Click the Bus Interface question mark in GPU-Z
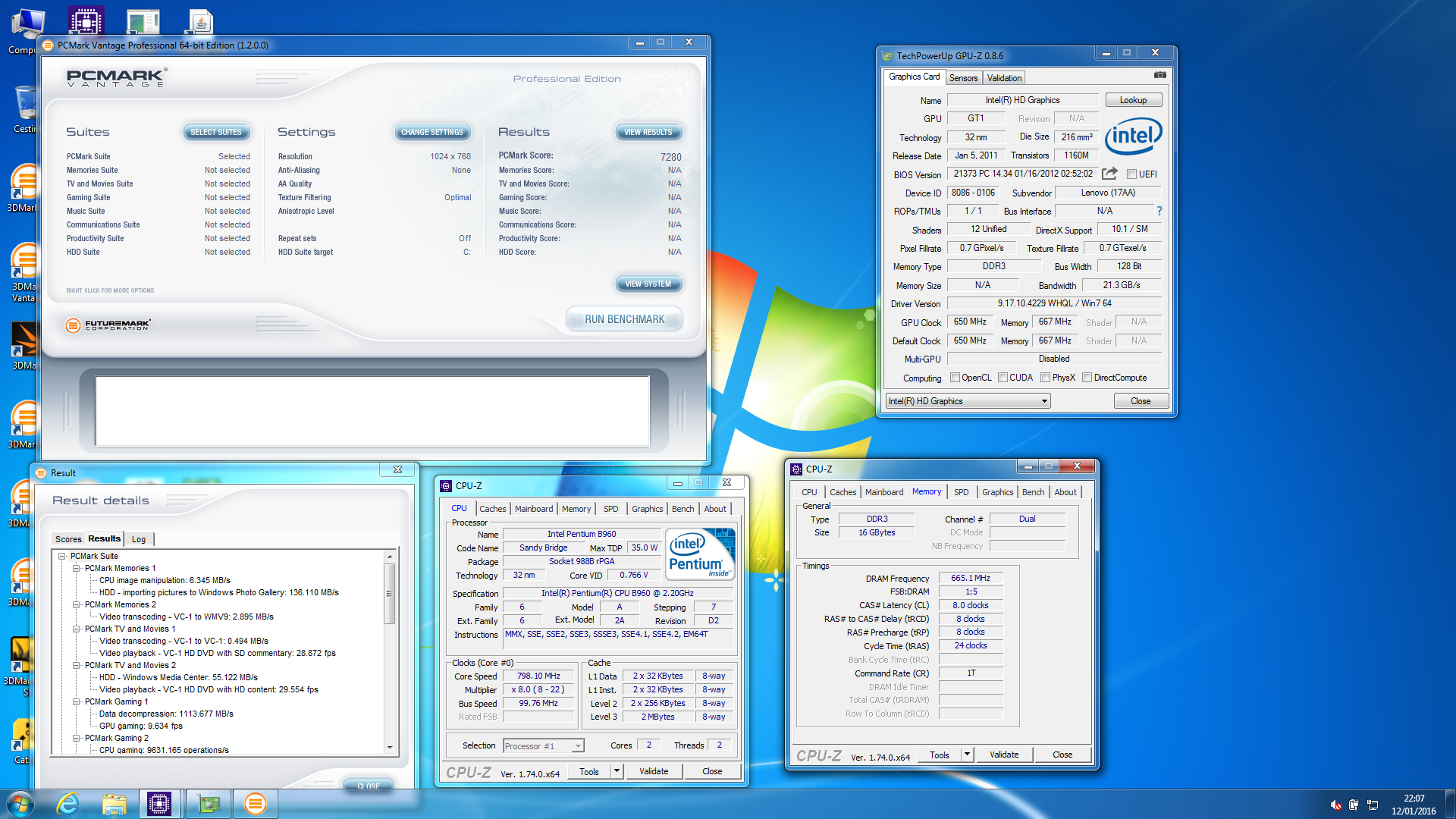Viewport: 1456px width, 819px height. click(x=1159, y=211)
